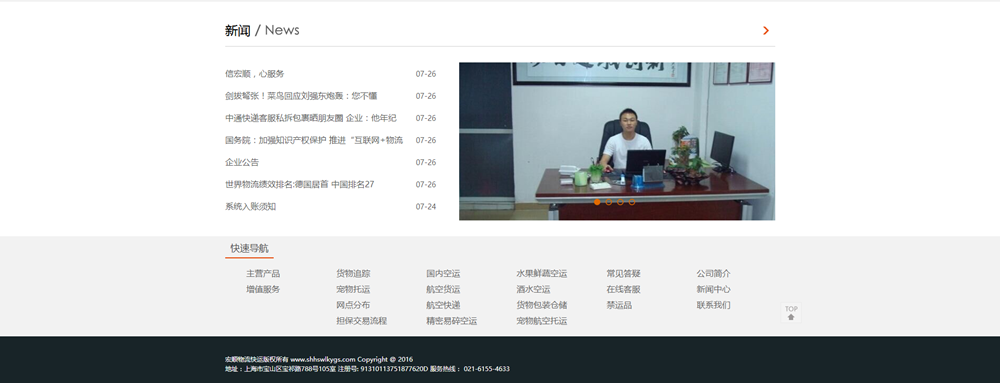The image size is (1000, 383).
Task: Open the 担保交易流程 link
Action: tap(362, 321)
